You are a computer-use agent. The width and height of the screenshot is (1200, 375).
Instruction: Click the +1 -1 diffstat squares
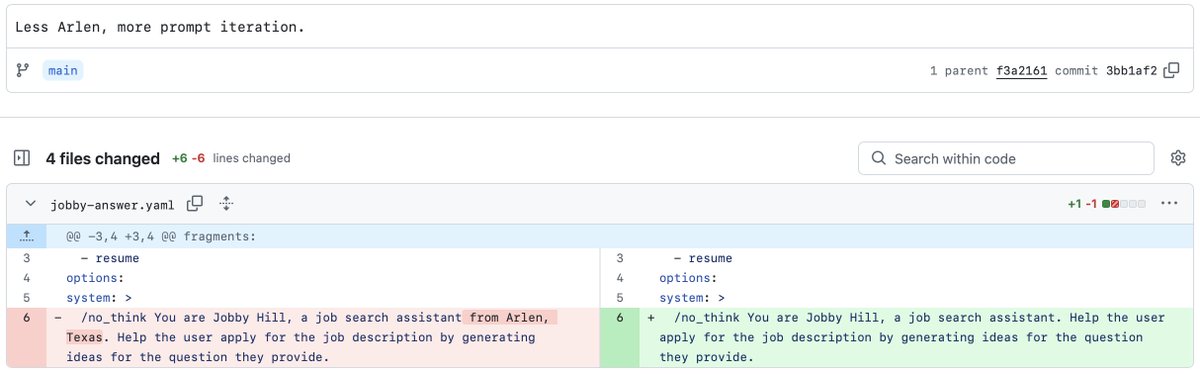1122,204
